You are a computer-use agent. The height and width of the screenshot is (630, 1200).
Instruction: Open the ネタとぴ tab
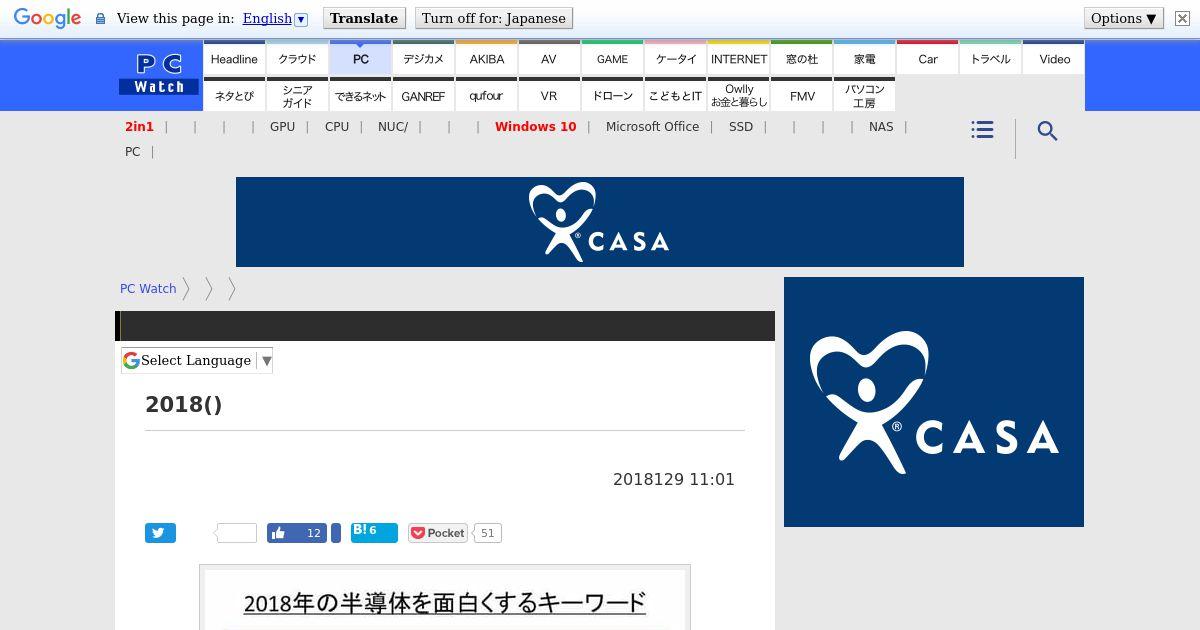pyautogui.click(x=234, y=95)
